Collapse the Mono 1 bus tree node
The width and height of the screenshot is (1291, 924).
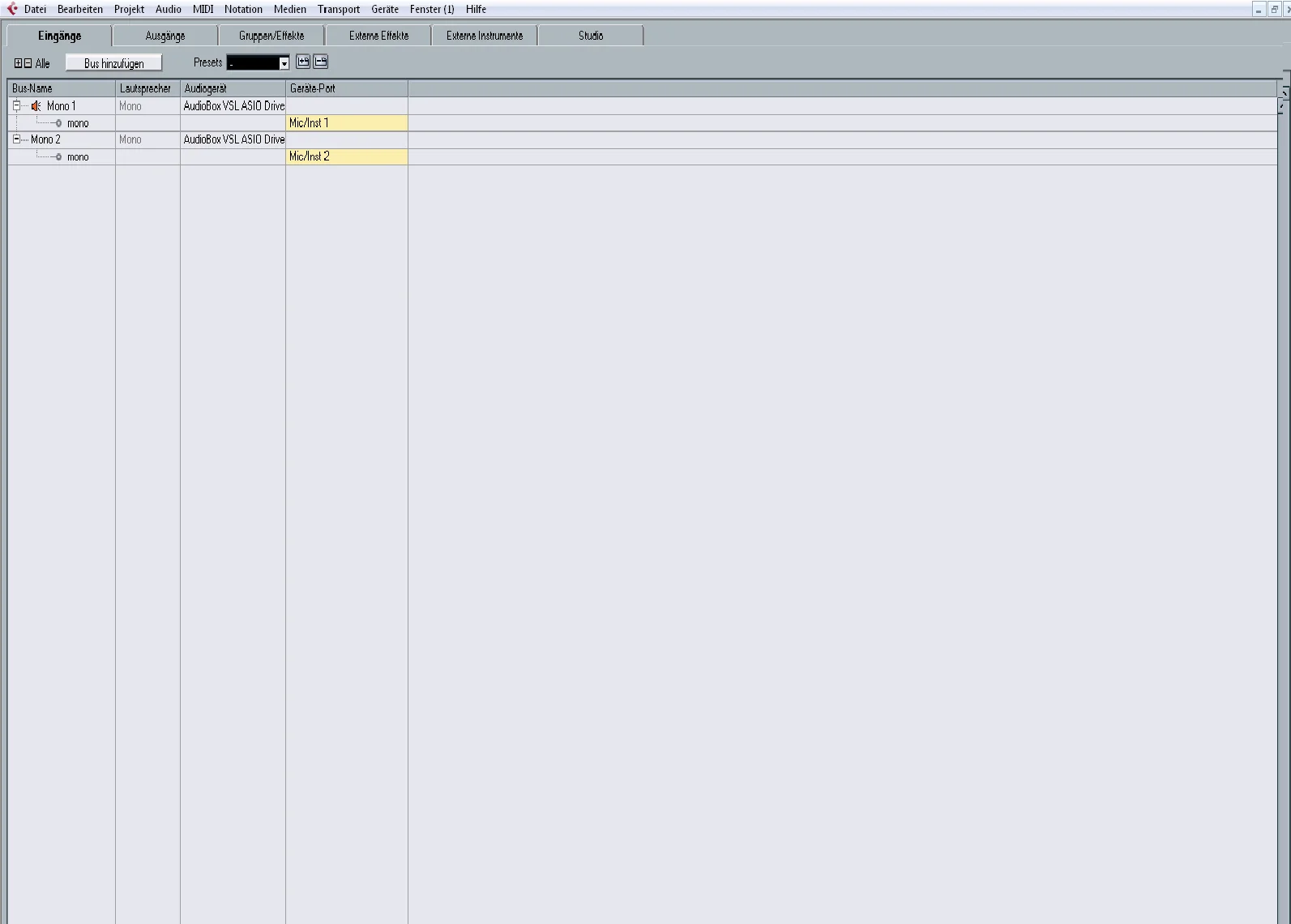pyautogui.click(x=16, y=106)
